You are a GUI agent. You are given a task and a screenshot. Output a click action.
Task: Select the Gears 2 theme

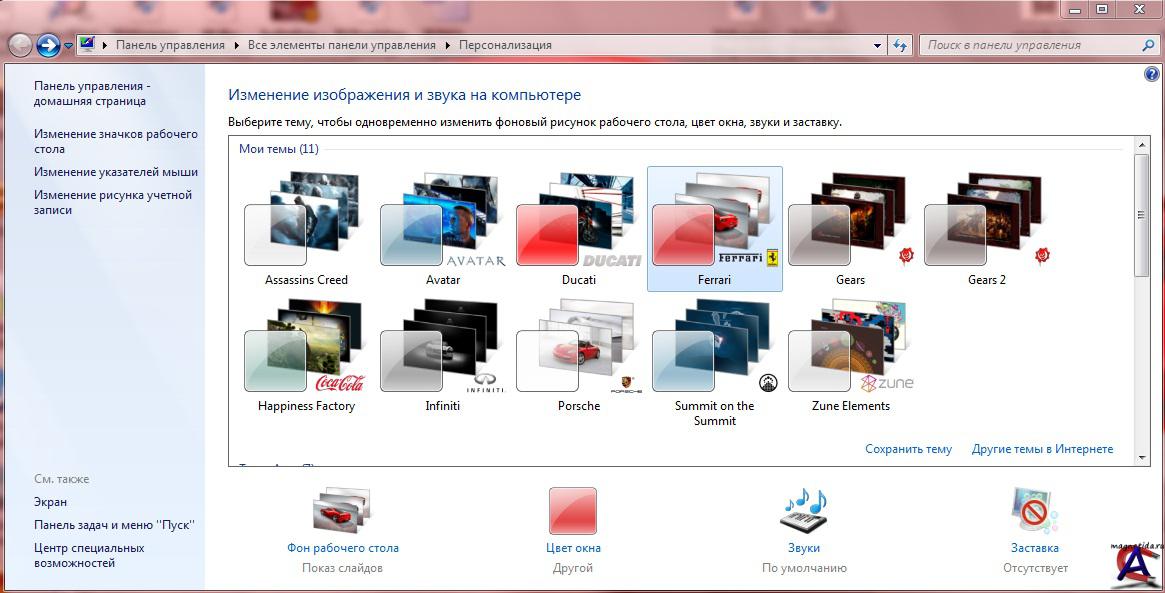pos(986,228)
